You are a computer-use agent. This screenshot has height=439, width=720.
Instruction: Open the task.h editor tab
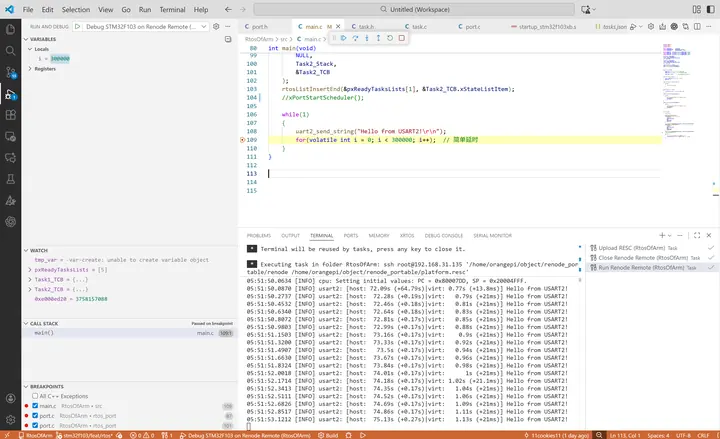coord(365,26)
